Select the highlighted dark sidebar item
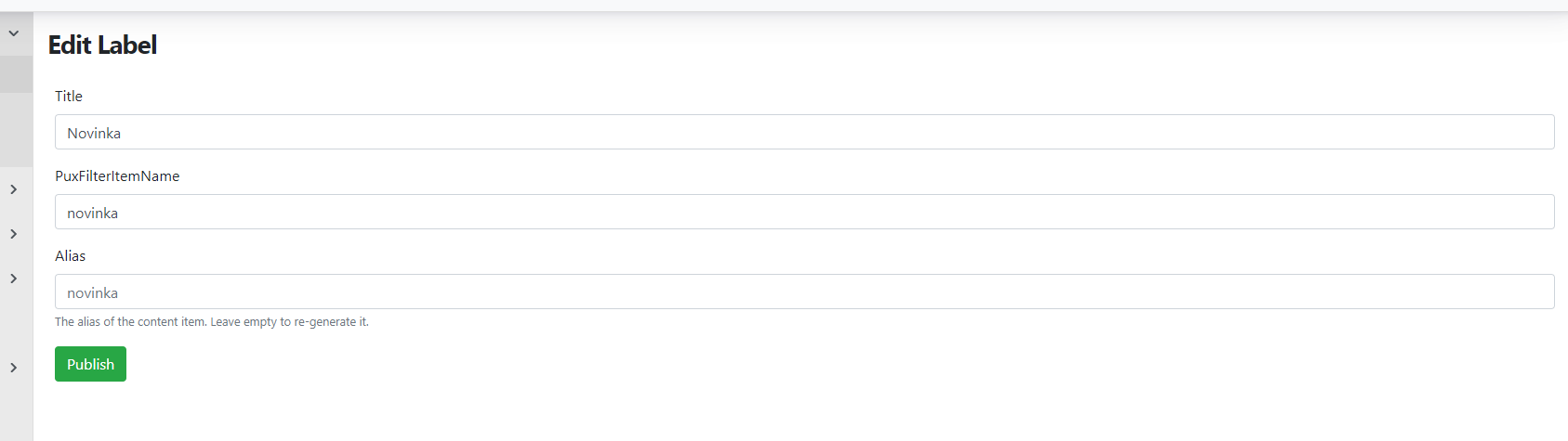 [16, 74]
